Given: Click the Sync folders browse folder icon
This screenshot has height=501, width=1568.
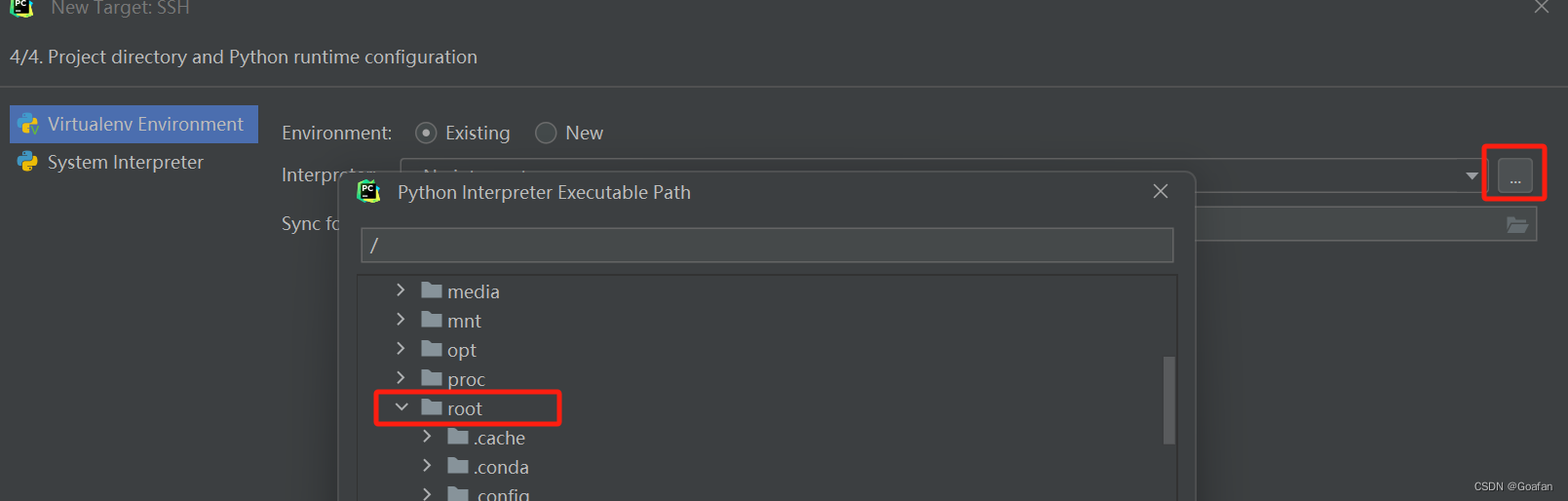Looking at the screenshot, I should point(1517,225).
